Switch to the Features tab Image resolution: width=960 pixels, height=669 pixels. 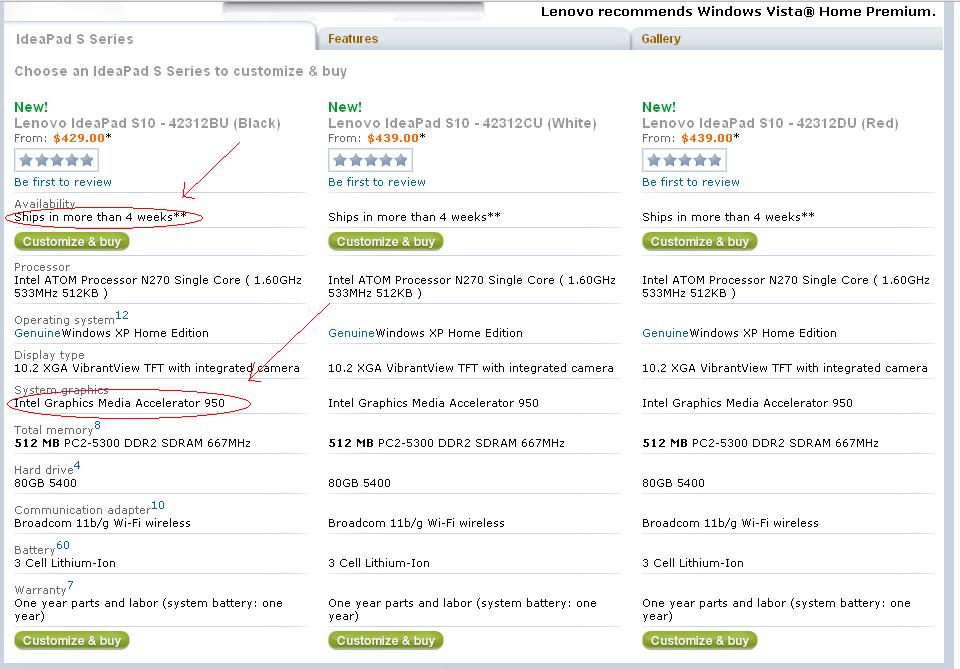click(x=353, y=39)
